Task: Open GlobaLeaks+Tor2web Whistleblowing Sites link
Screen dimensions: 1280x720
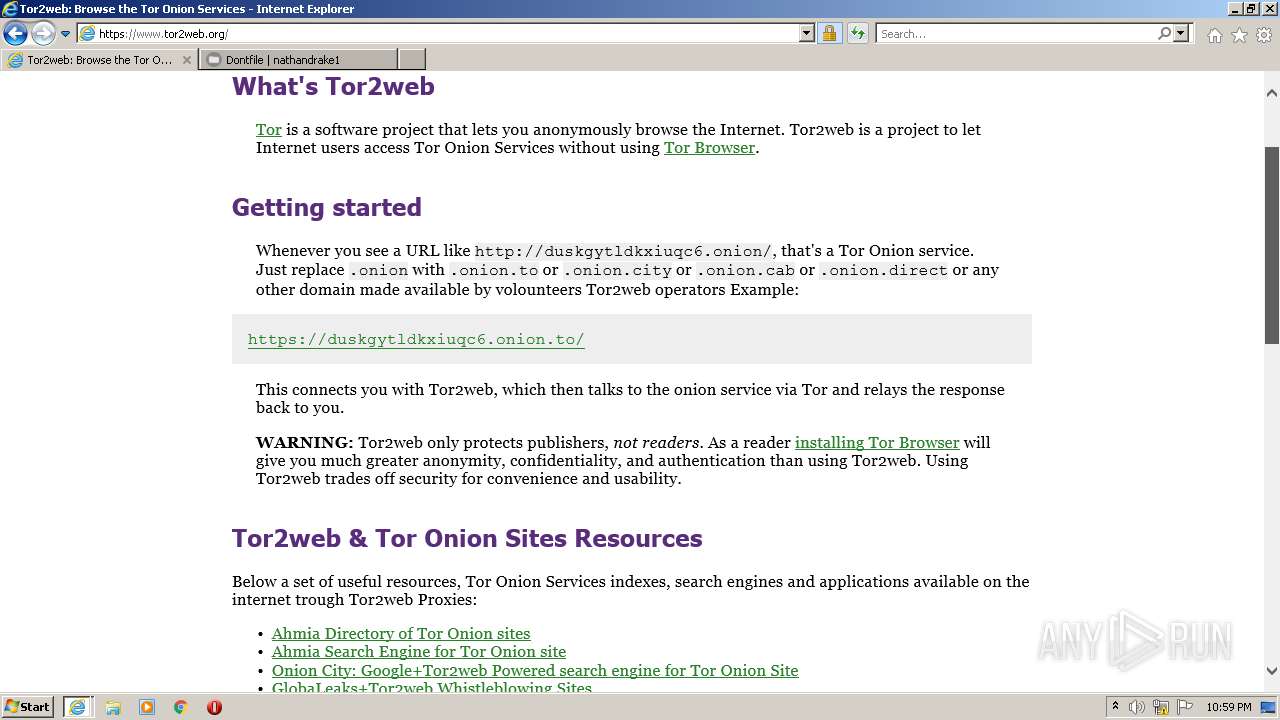Action: tap(432, 688)
